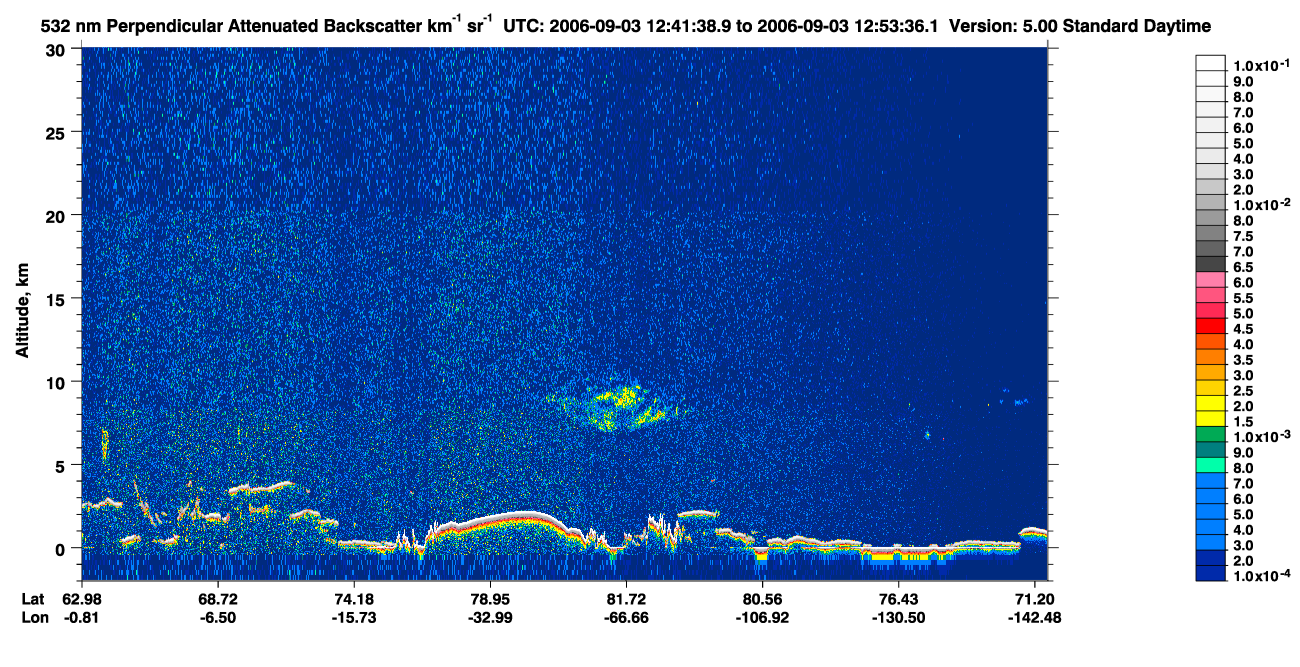Image resolution: width=1300 pixels, height=667 pixels.
Task: Click the latitude value 74.18
Action: click(354, 599)
